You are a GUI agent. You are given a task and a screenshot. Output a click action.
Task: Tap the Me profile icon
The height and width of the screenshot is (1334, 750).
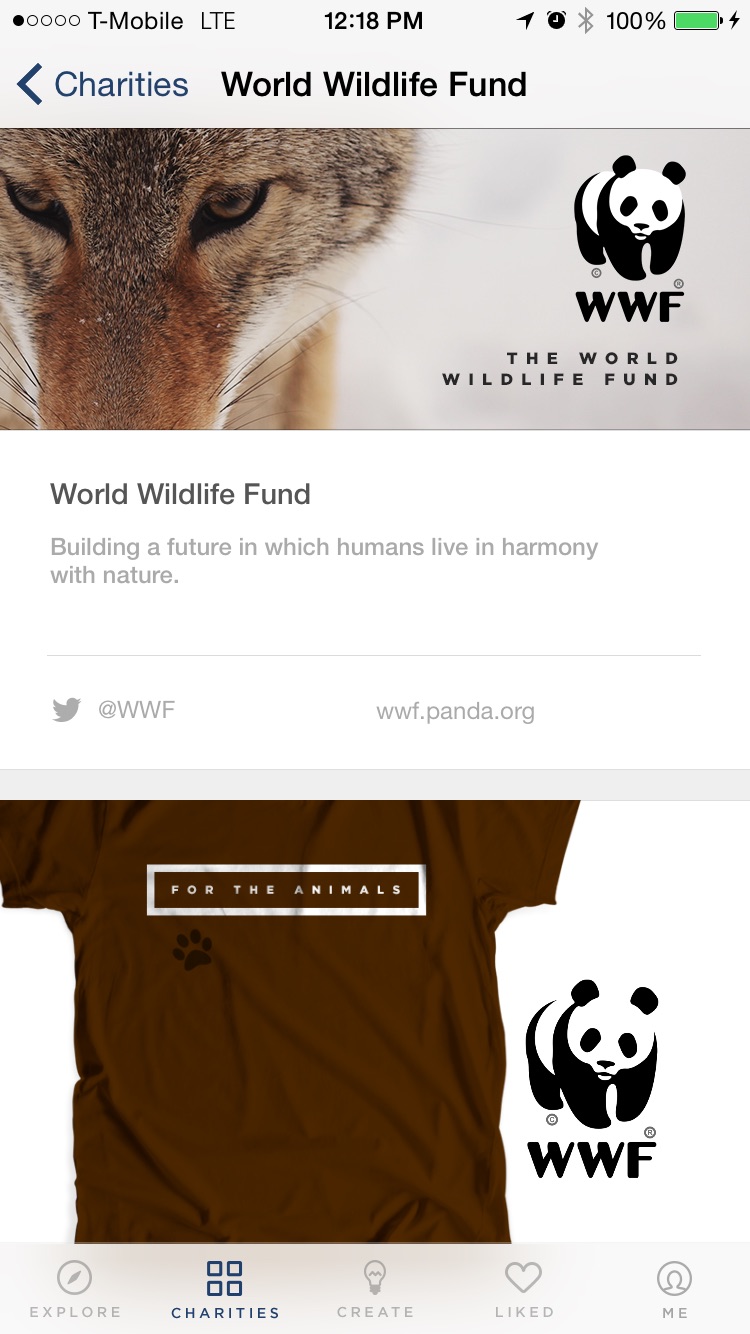(675, 1277)
